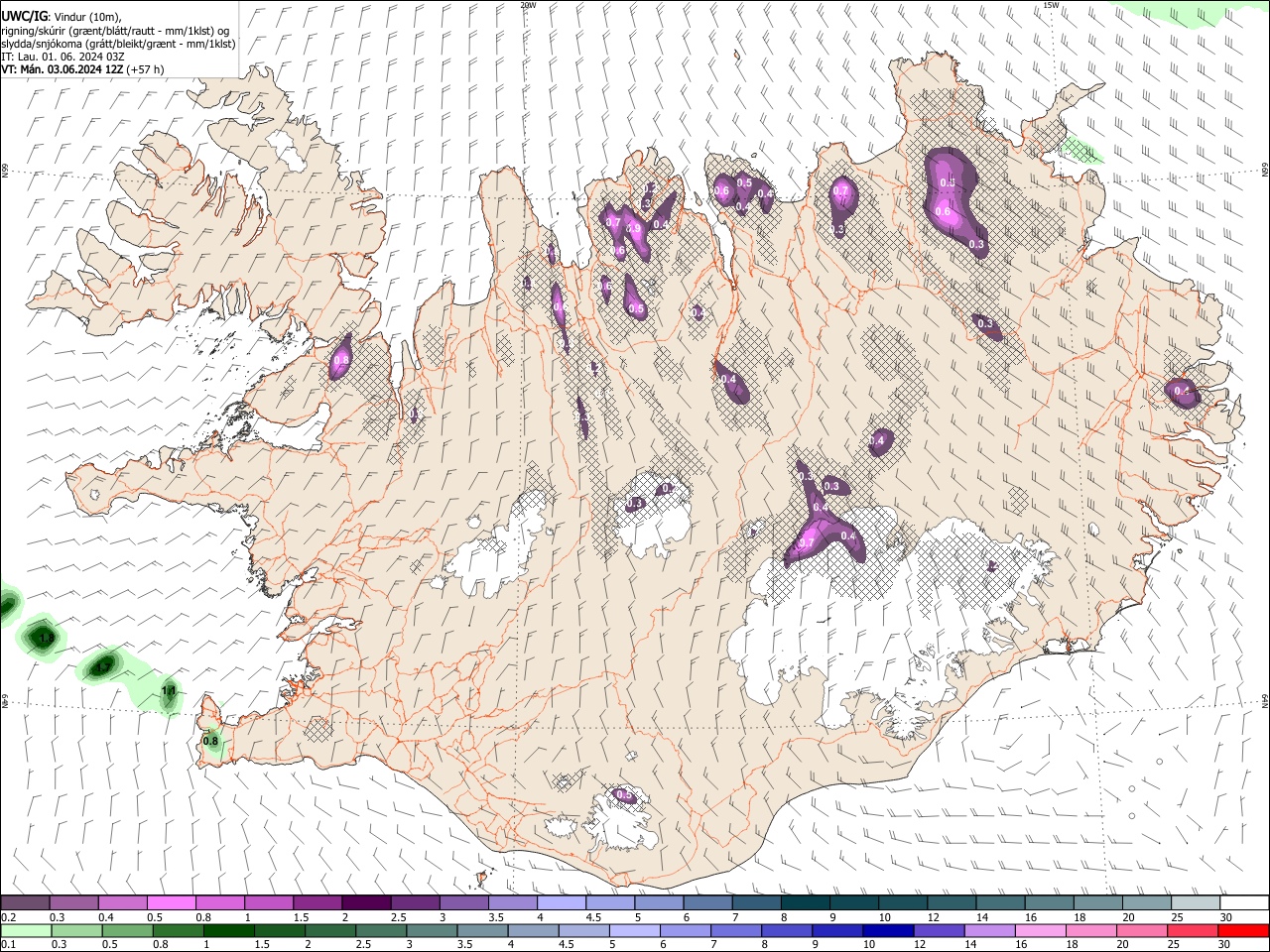
Task: Pick the 3 violet swatch in snow scale
Action: 463,903
